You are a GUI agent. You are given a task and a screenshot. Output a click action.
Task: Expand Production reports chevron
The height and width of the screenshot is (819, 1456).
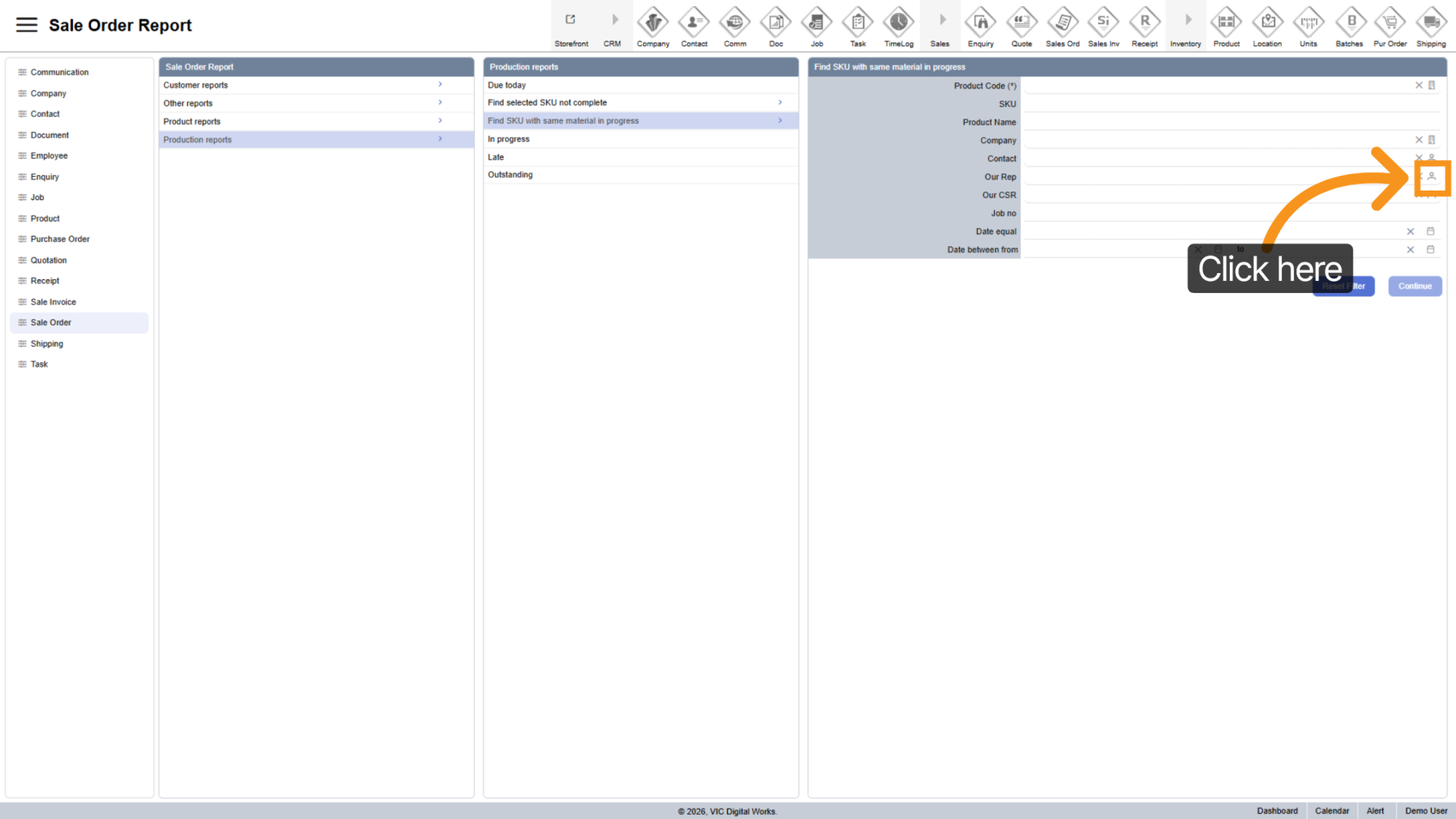click(x=440, y=140)
